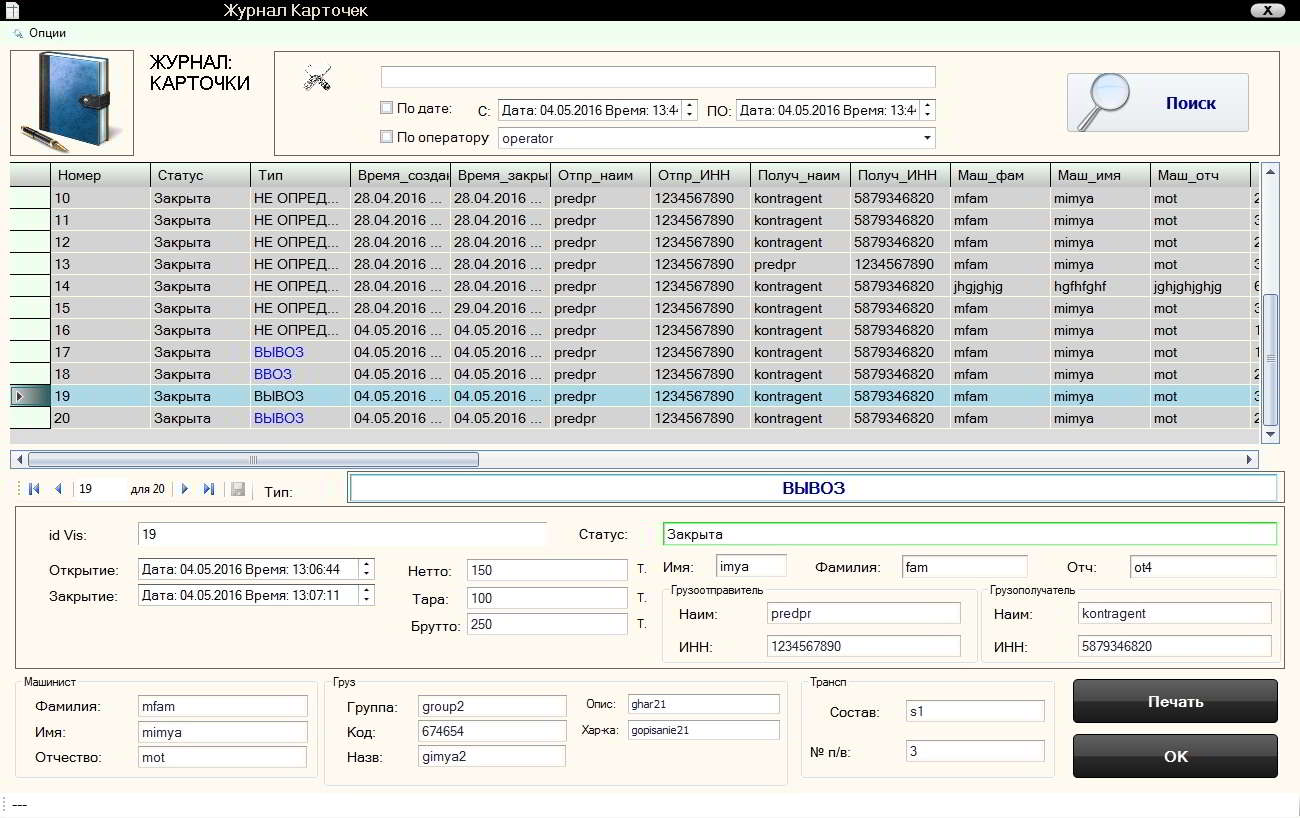The image size is (1300, 818).
Task: Go to first record in navigator
Action: tap(35, 489)
